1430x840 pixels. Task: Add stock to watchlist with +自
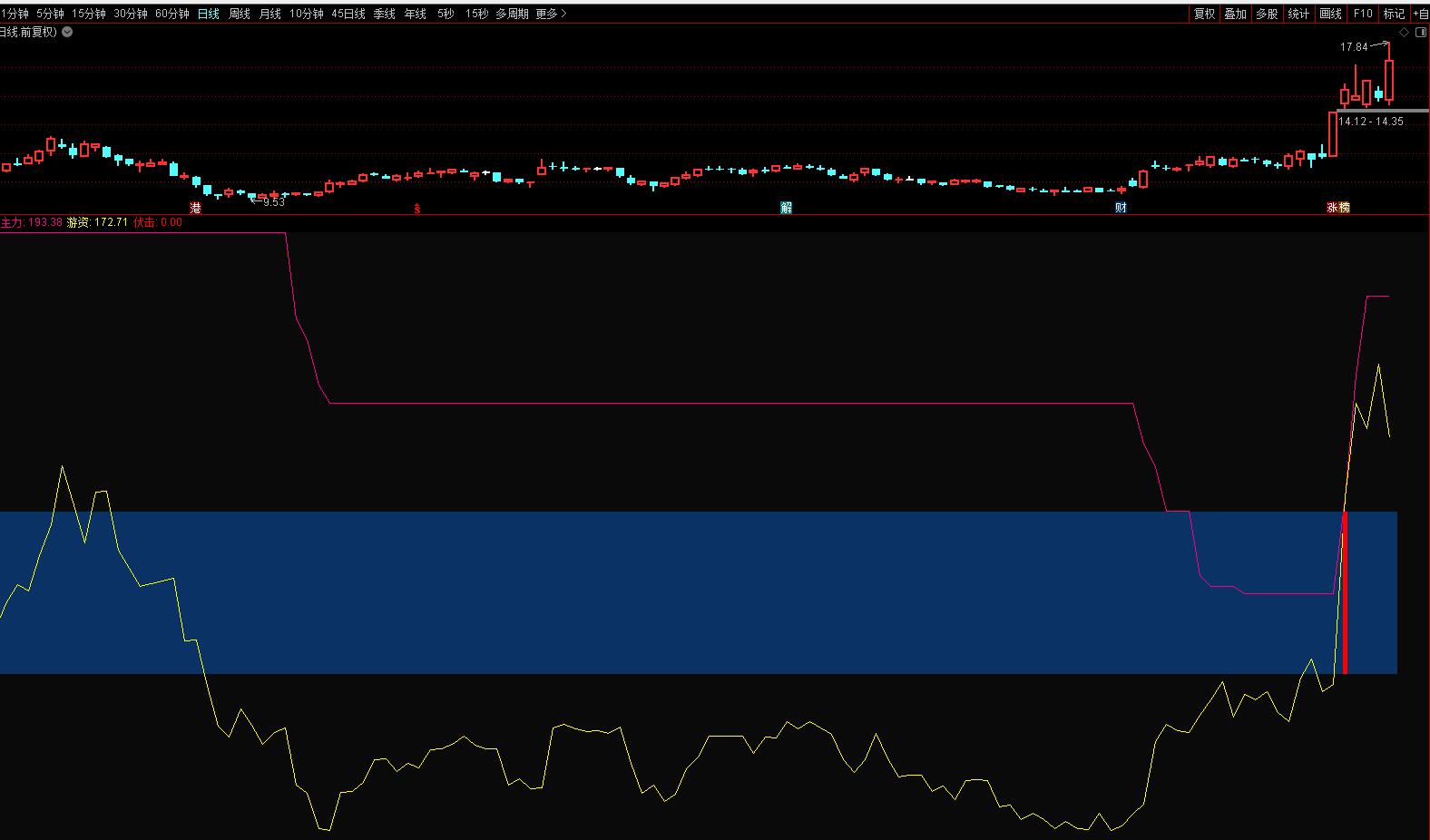tap(1420, 14)
